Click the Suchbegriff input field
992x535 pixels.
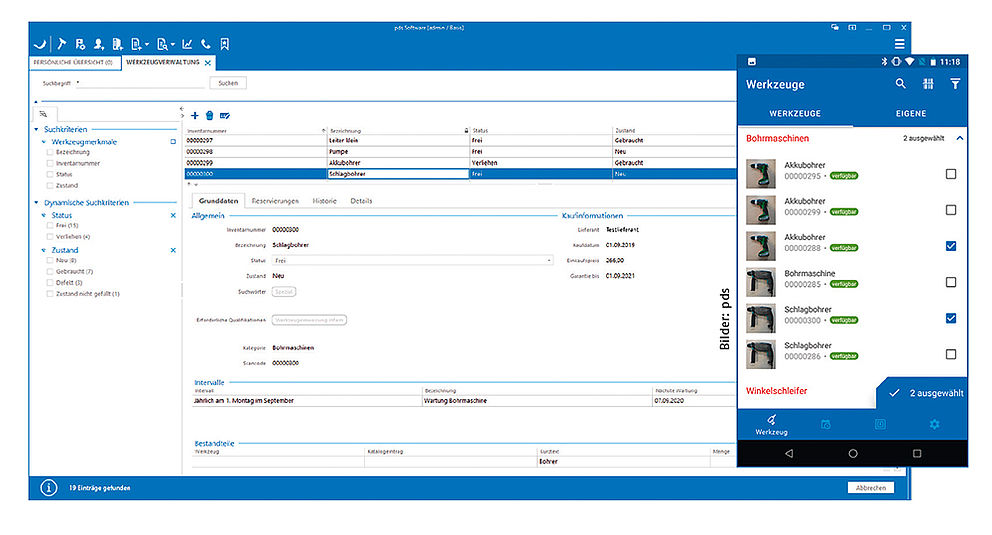[x=140, y=83]
